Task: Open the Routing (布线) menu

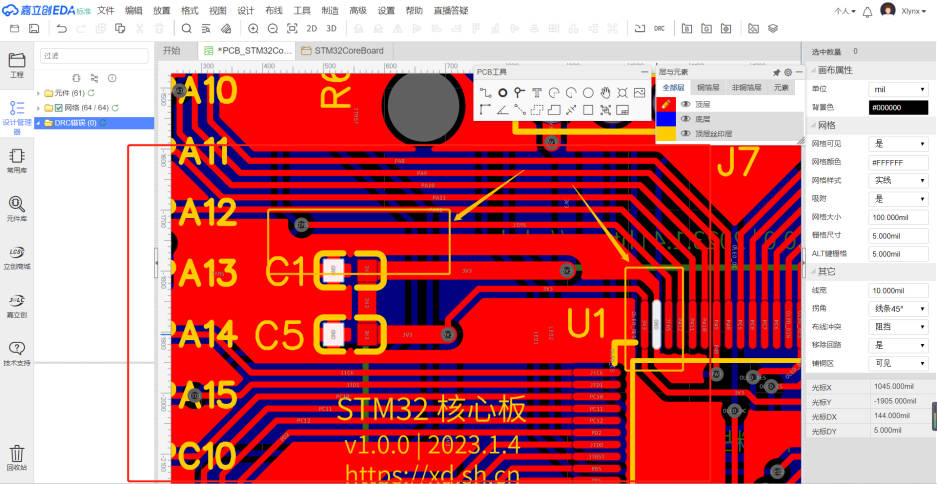Action: pos(274,10)
